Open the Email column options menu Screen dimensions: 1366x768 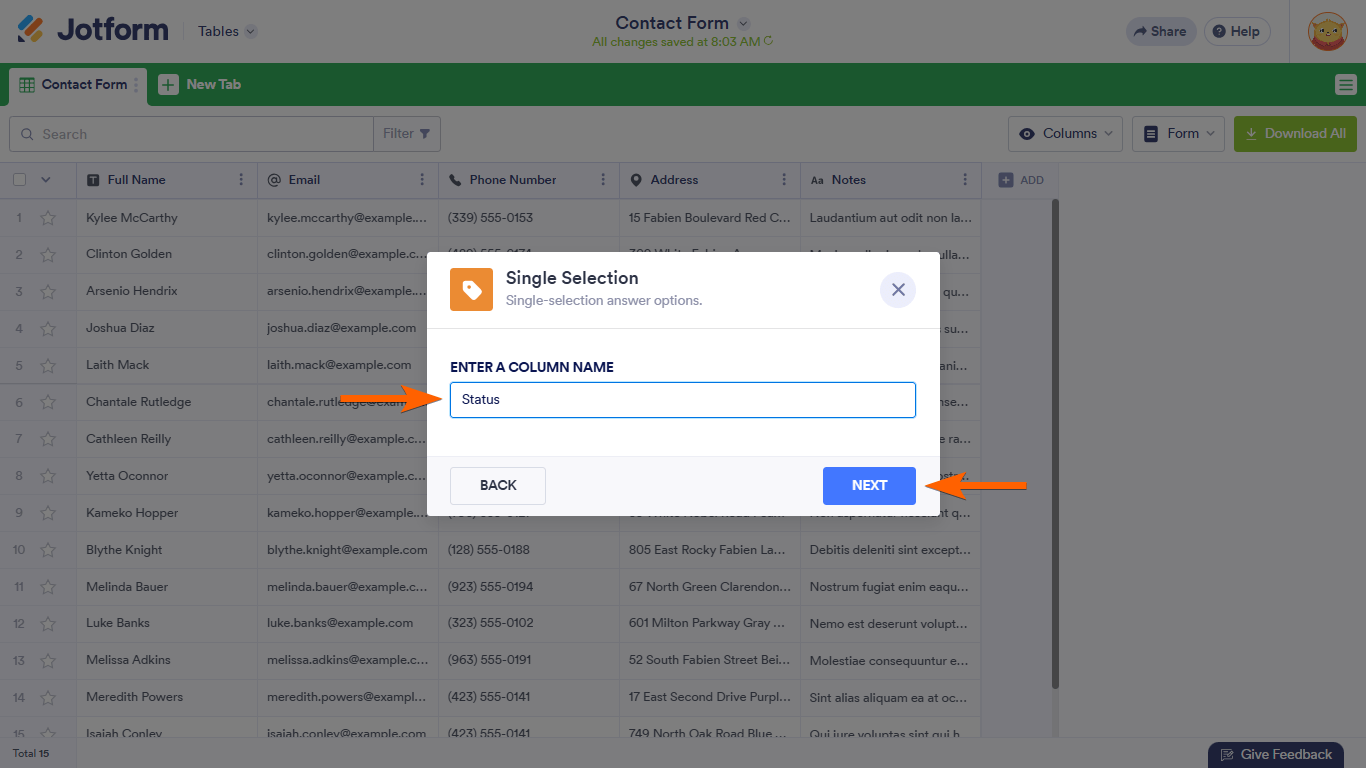422,180
